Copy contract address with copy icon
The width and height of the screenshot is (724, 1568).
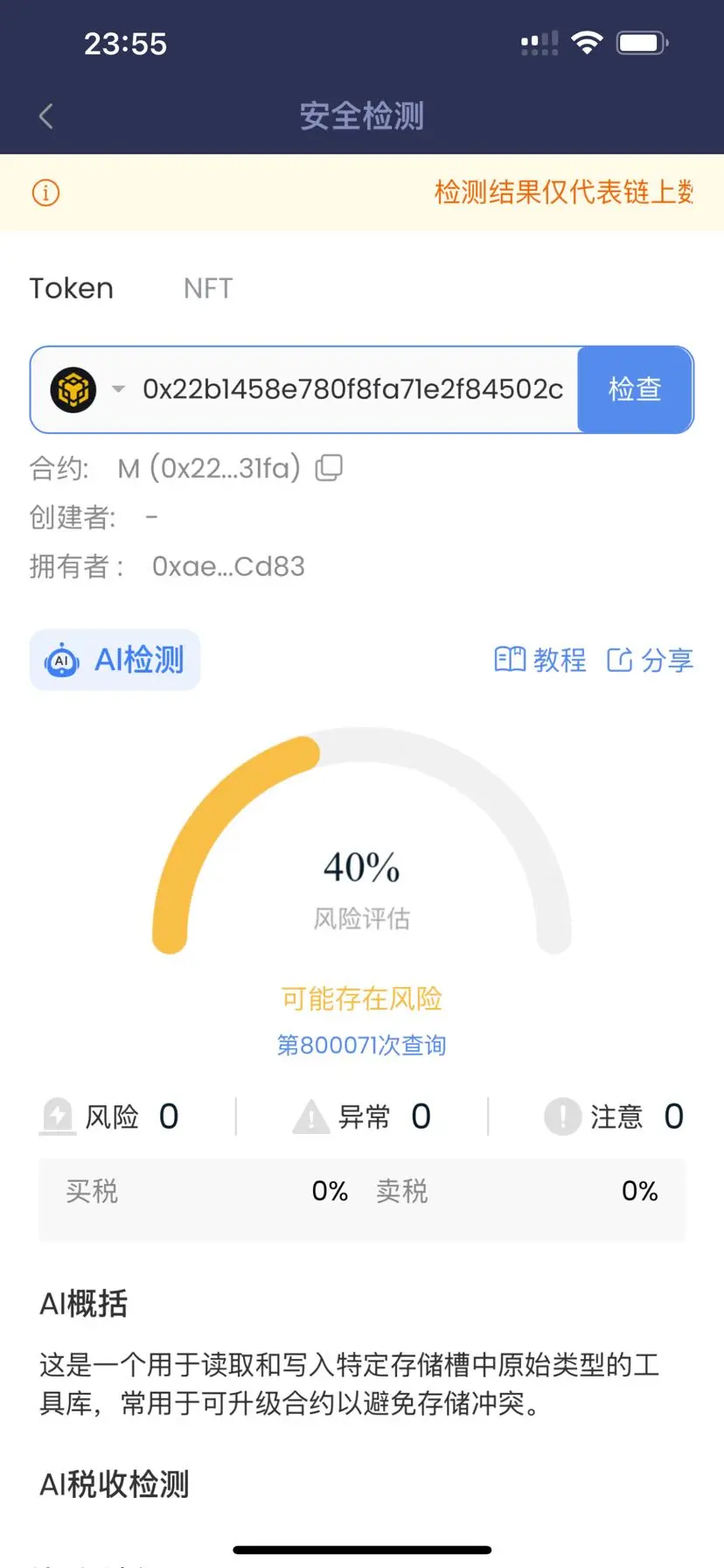[329, 468]
